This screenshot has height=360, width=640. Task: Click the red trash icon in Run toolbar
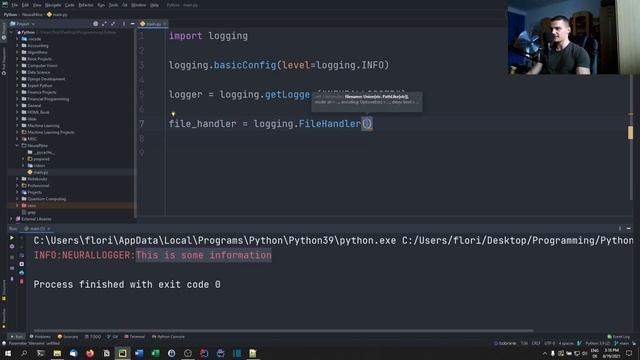[22, 282]
